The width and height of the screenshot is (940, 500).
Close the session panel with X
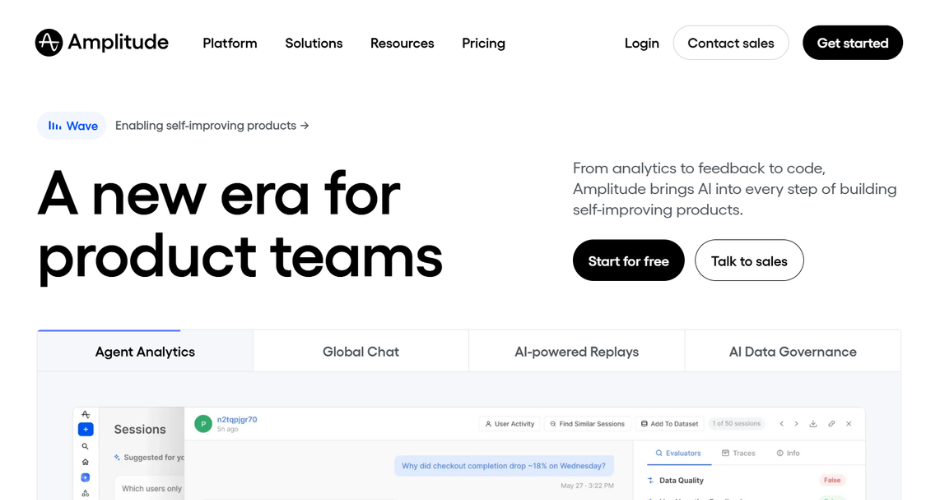coord(849,424)
